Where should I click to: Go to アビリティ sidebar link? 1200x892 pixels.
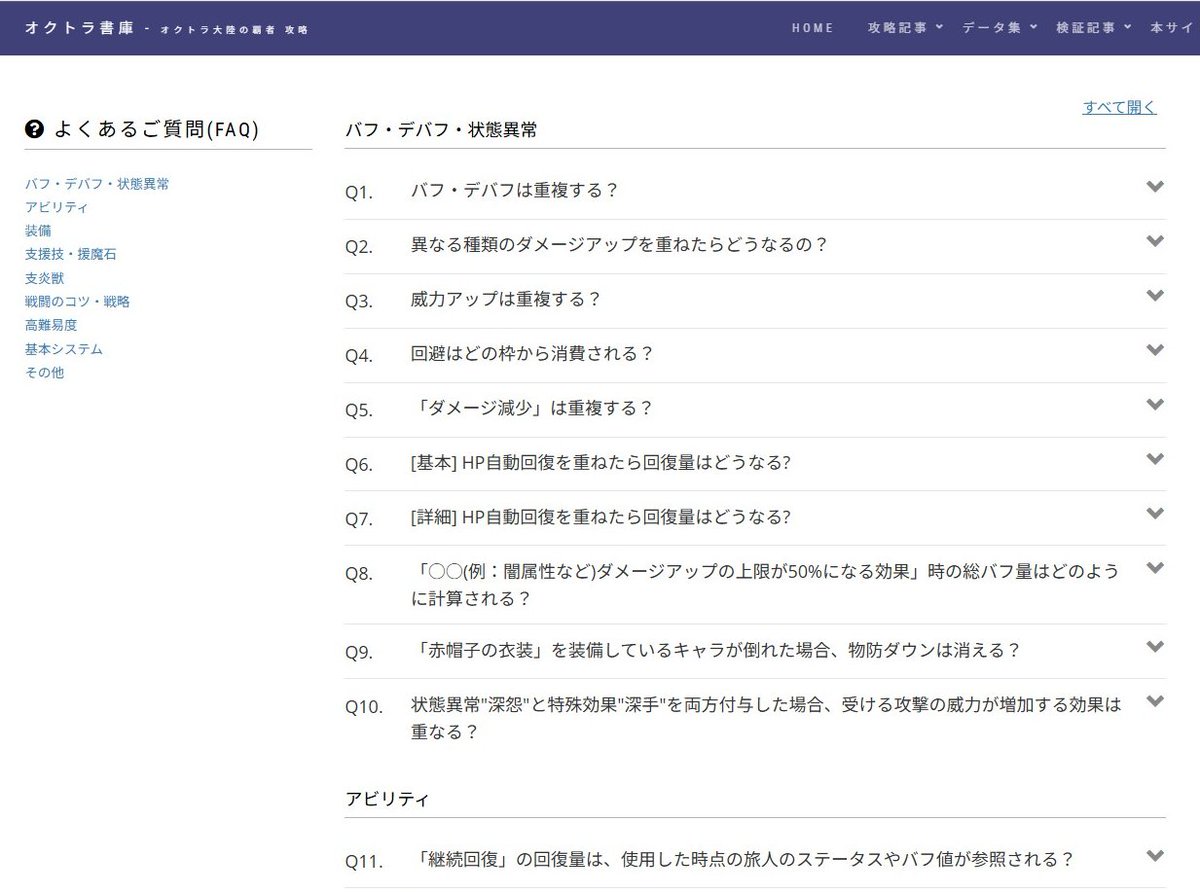(56, 207)
